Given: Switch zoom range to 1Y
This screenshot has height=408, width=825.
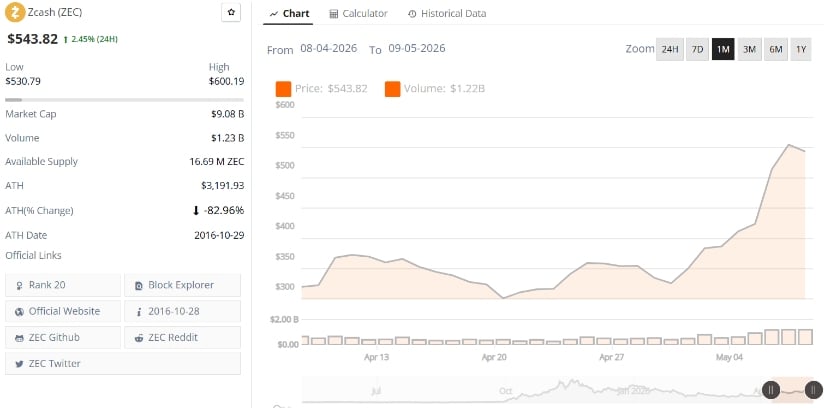Looking at the screenshot, I should click(x=801, y=49).
